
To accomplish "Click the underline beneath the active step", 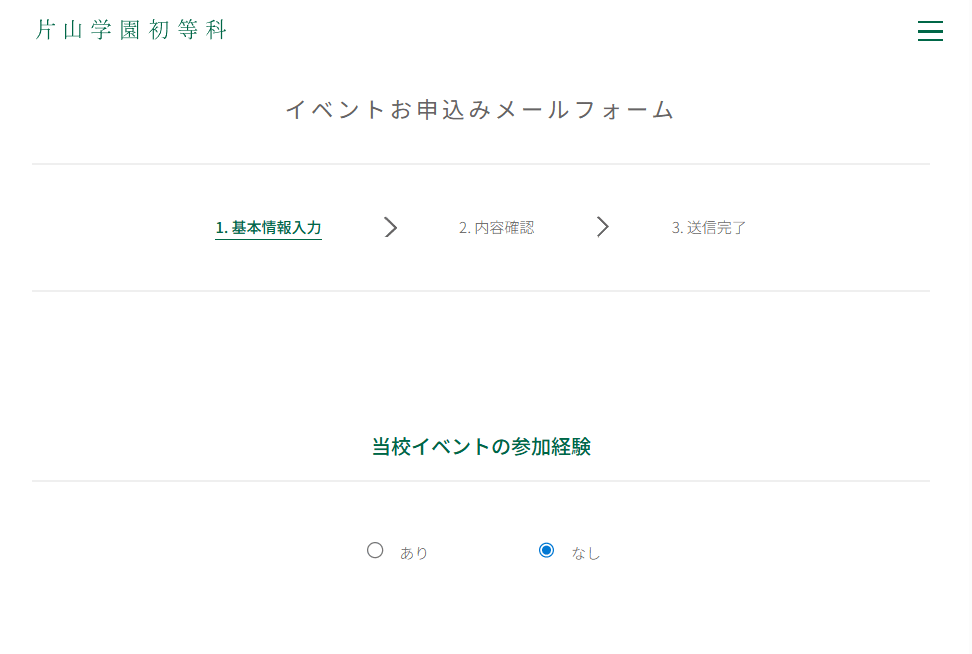I will click(268, 240).
